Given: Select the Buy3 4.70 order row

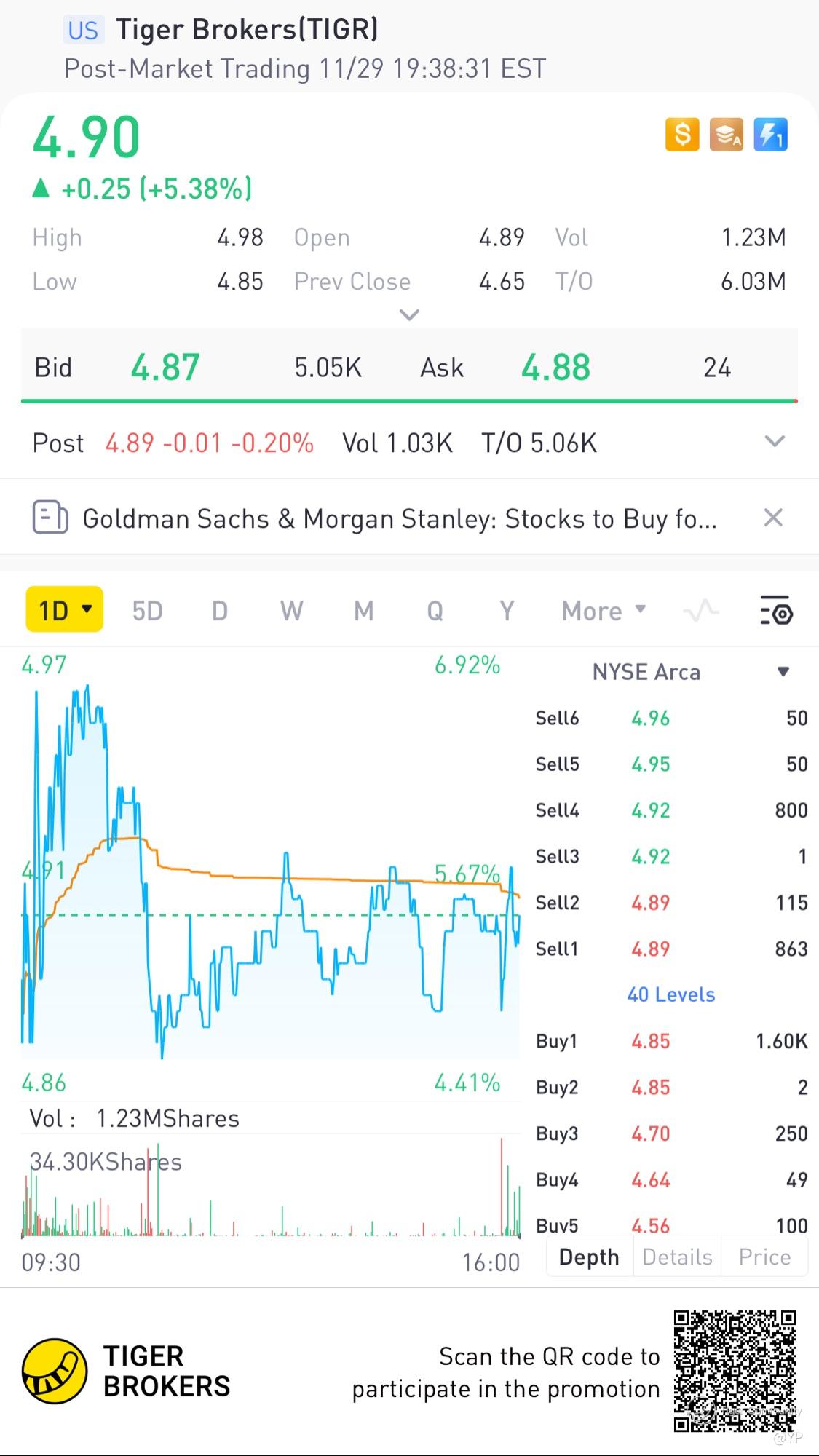Looking at the screenshot, I should 671,1133.
